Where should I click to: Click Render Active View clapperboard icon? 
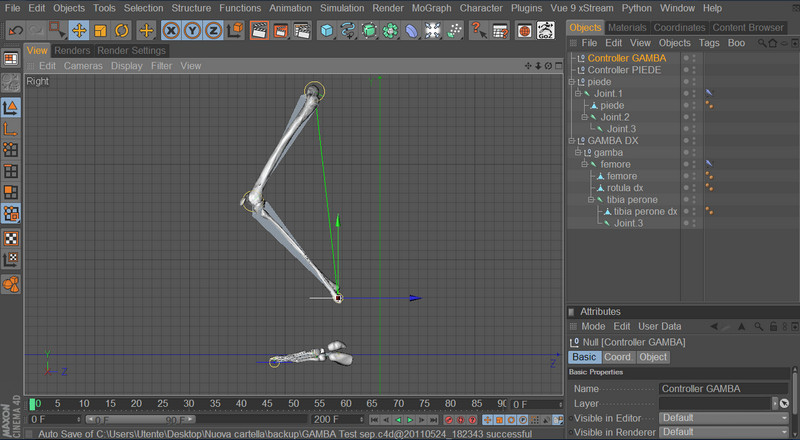click(259, 31)
